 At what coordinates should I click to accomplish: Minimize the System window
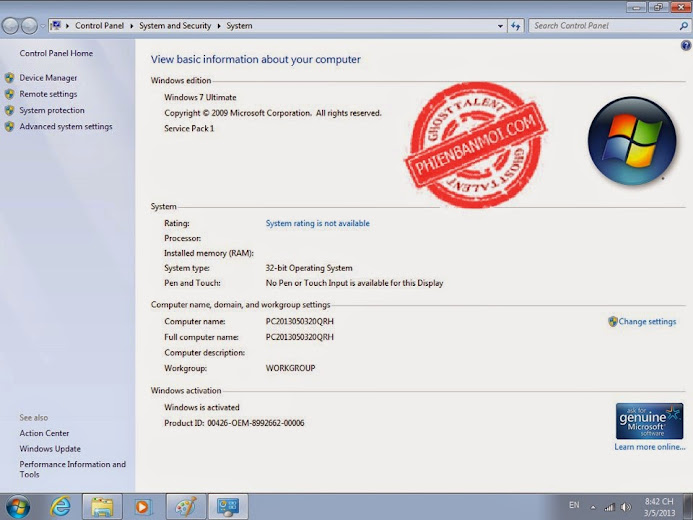pos(636,7)
